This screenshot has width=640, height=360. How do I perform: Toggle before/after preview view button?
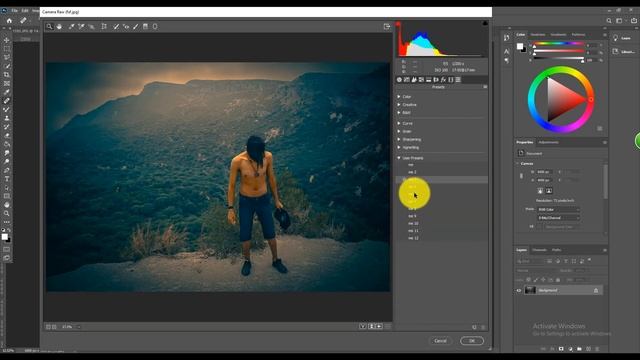362,327
